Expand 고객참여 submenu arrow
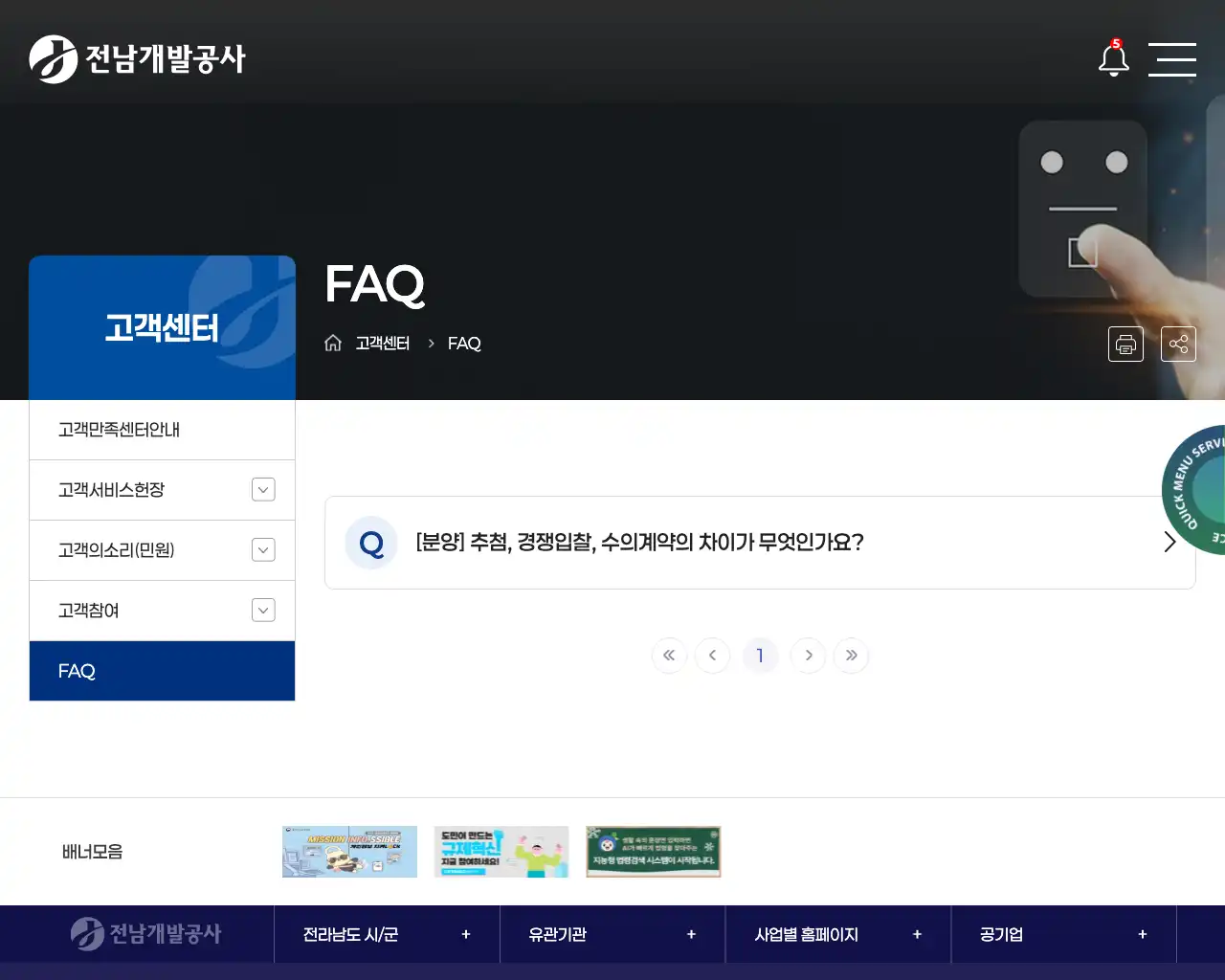 (x=263, y=611)
